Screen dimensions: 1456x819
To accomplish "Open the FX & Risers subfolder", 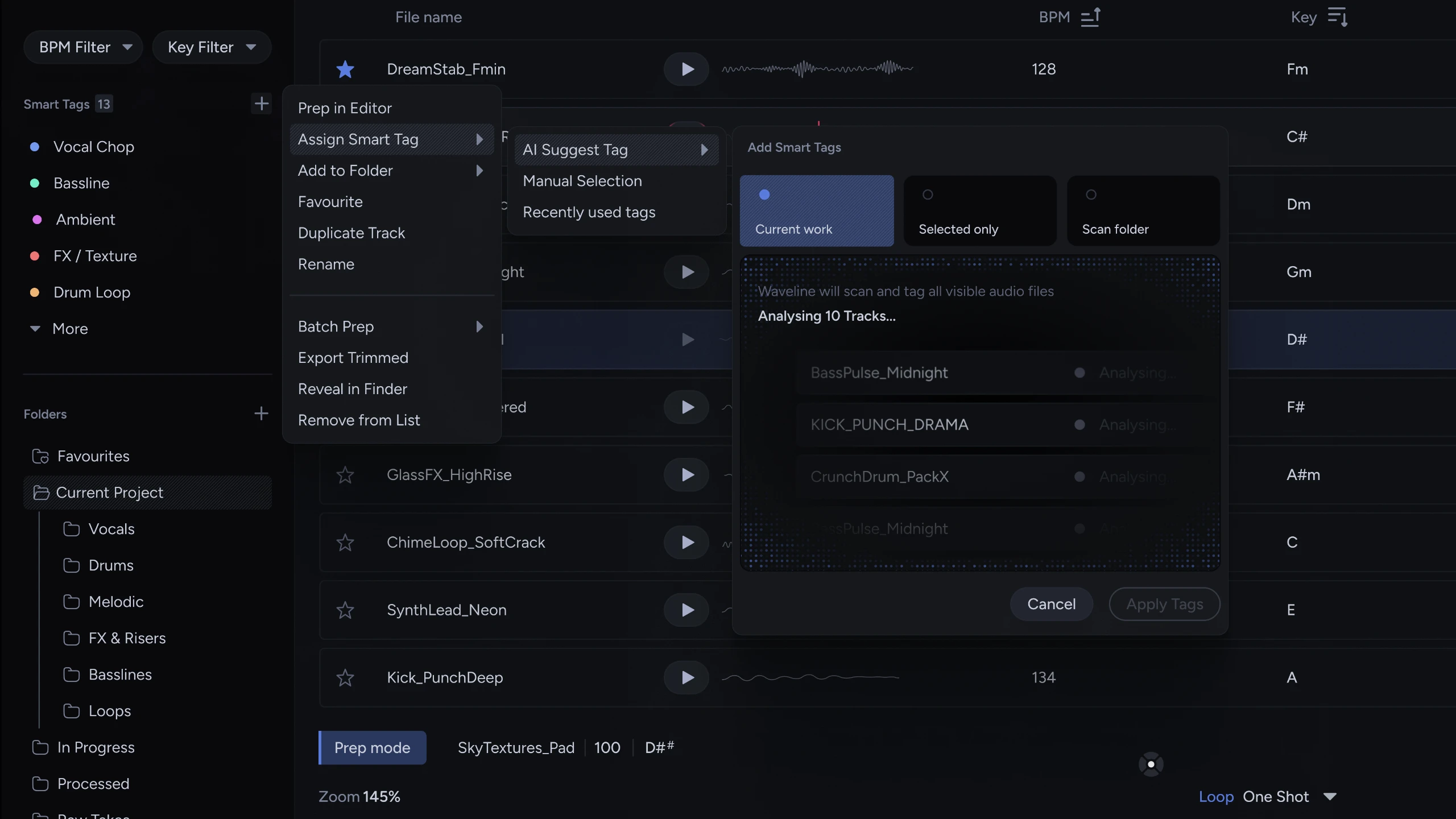I will pos(114,638).
